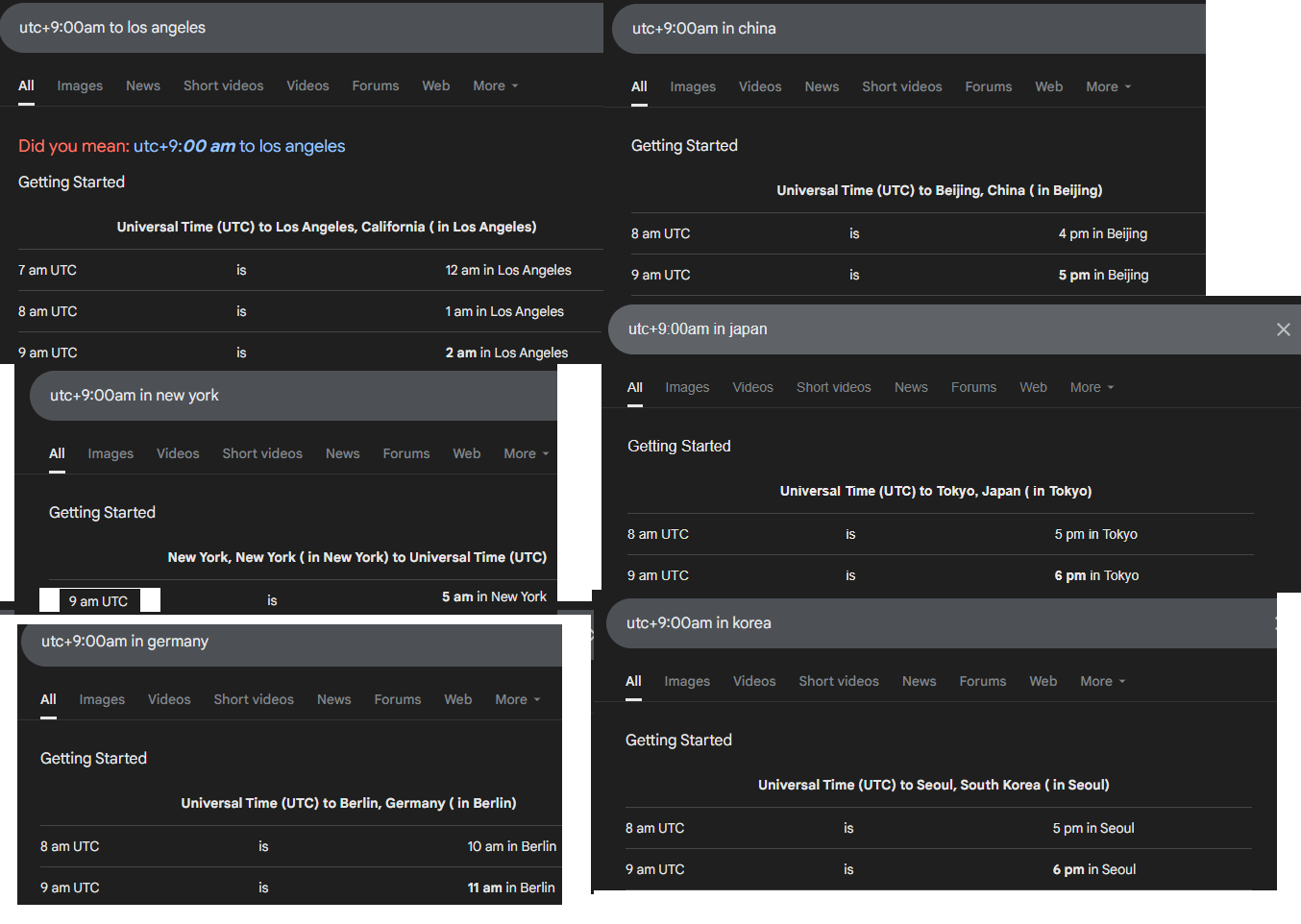
Task: Go to Forums tab in Korea search
Action: 983,681
